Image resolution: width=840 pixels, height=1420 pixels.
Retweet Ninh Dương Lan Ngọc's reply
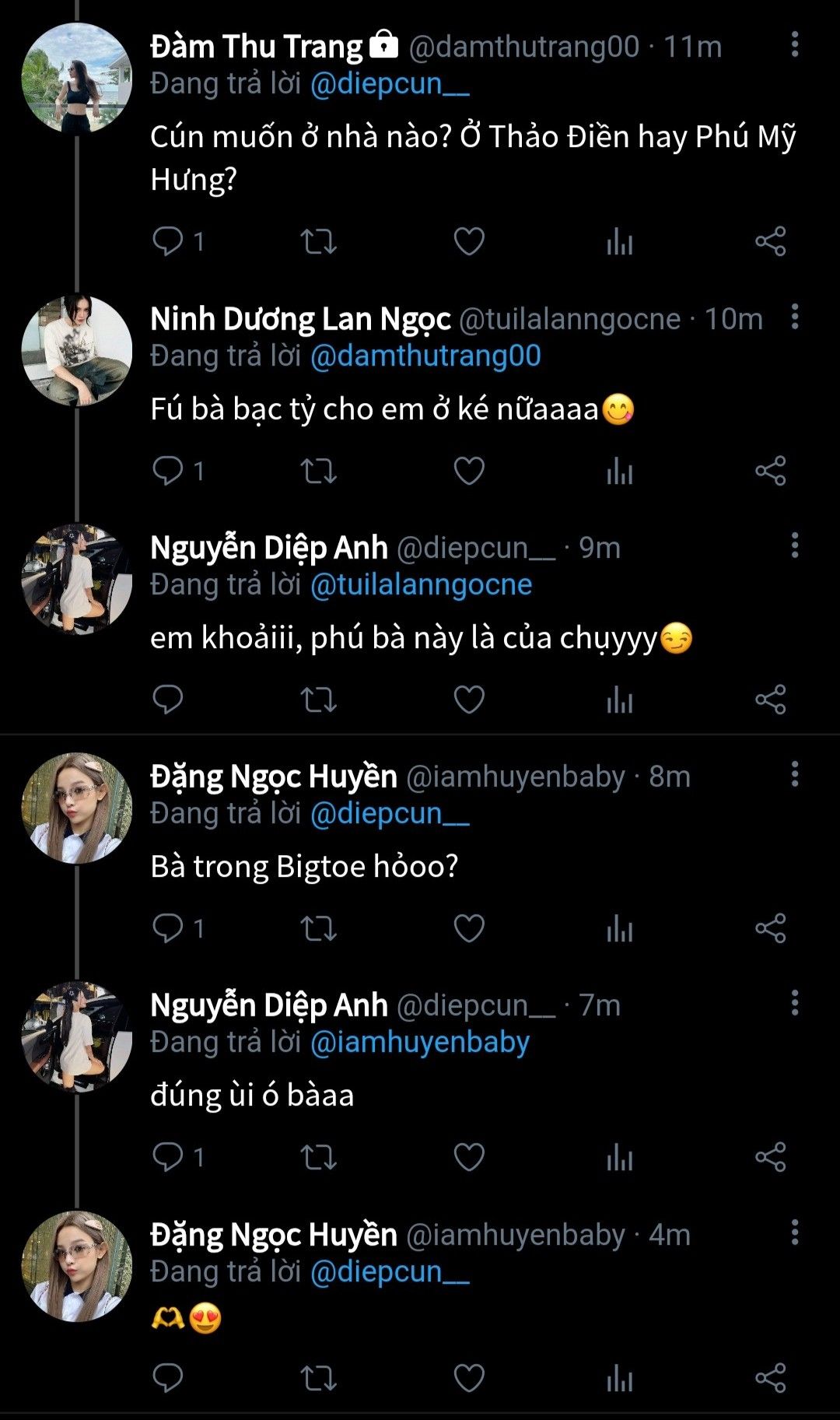pos(318,471)
